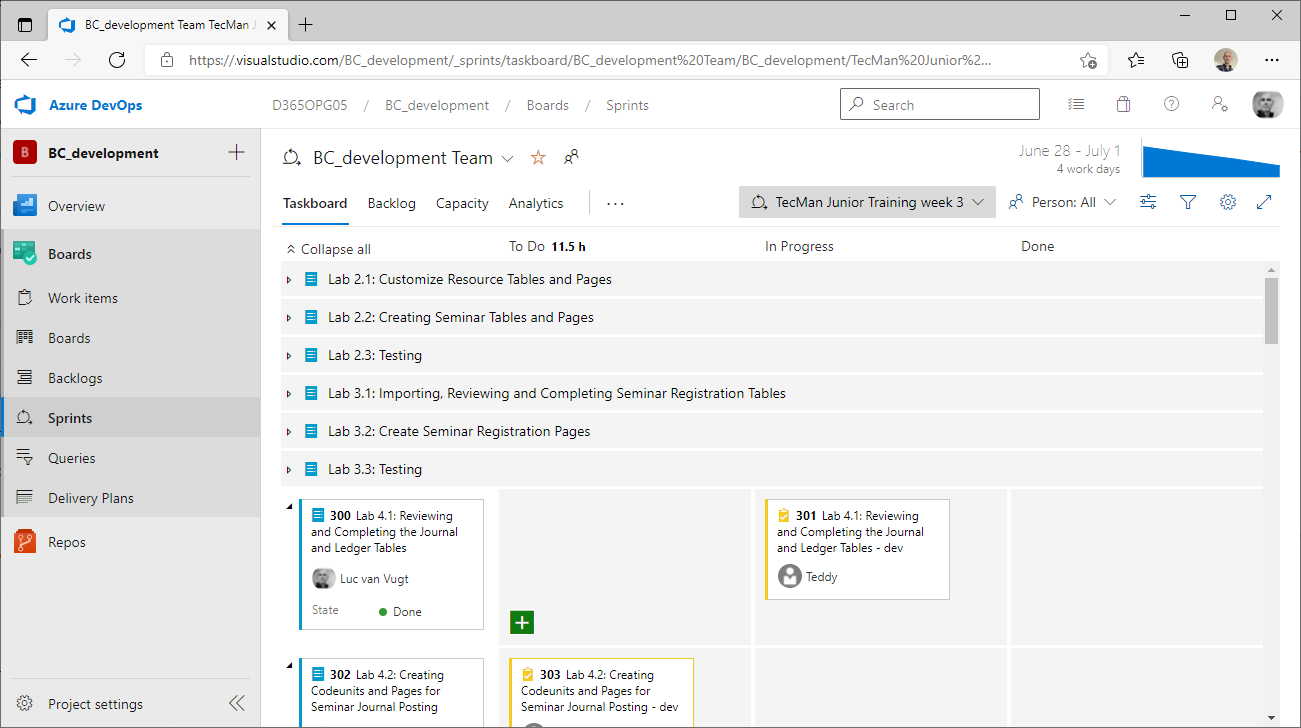1301x728 pixels.
Task: Open task card 303 Lab 4.2 dev
Action: (x=601, y=692)
